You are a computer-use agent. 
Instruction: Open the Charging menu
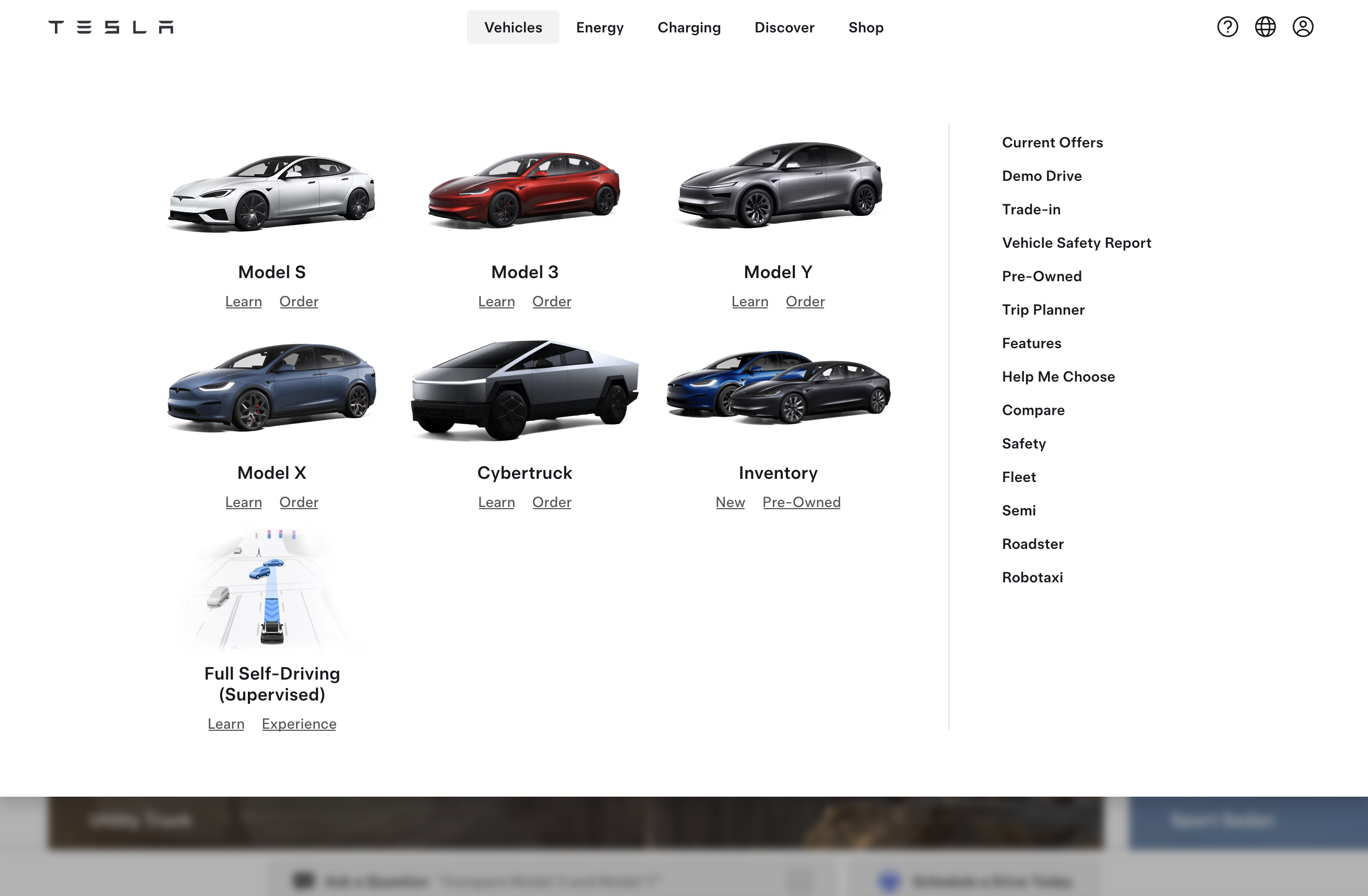click(689, 28)
